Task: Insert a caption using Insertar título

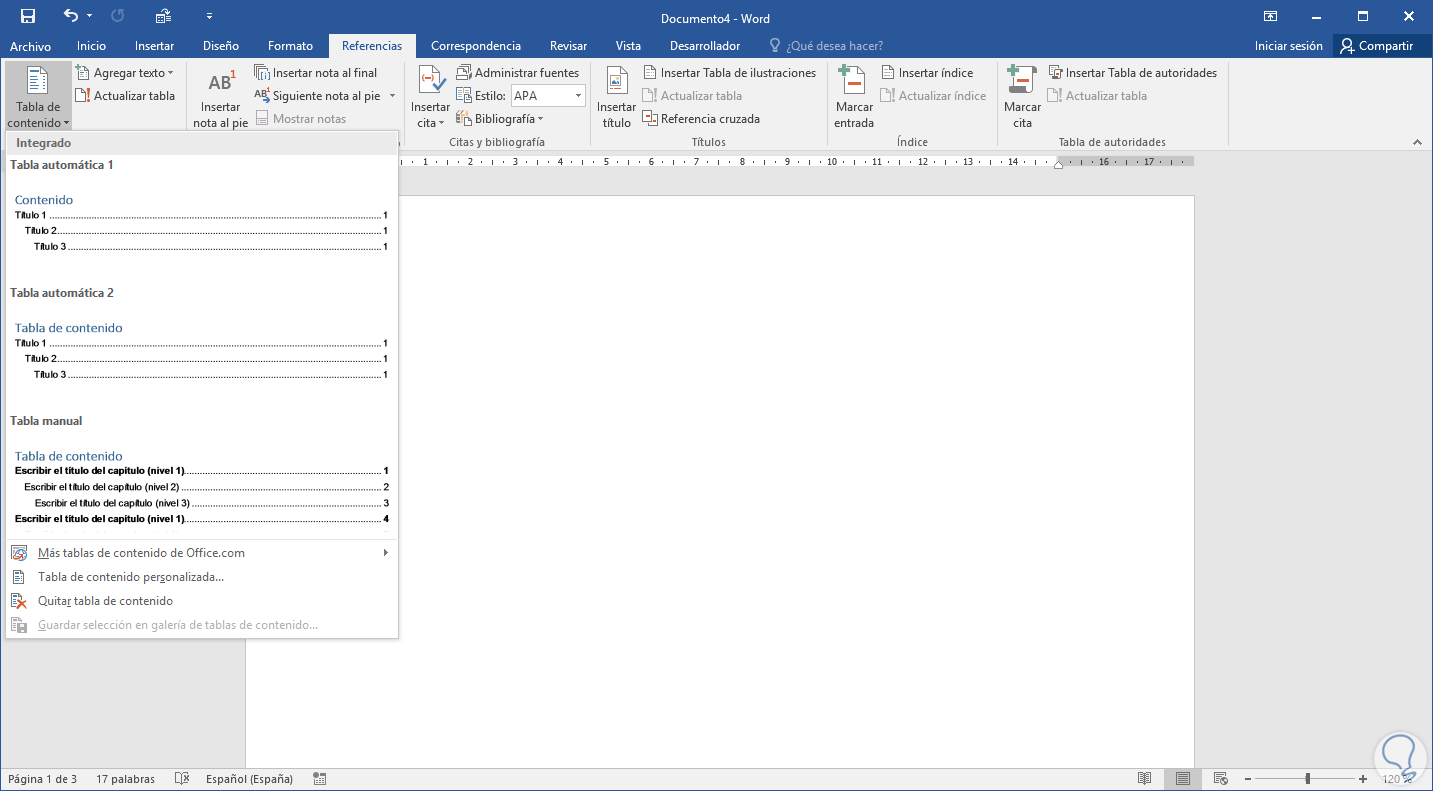Action: tap(616, 94)
